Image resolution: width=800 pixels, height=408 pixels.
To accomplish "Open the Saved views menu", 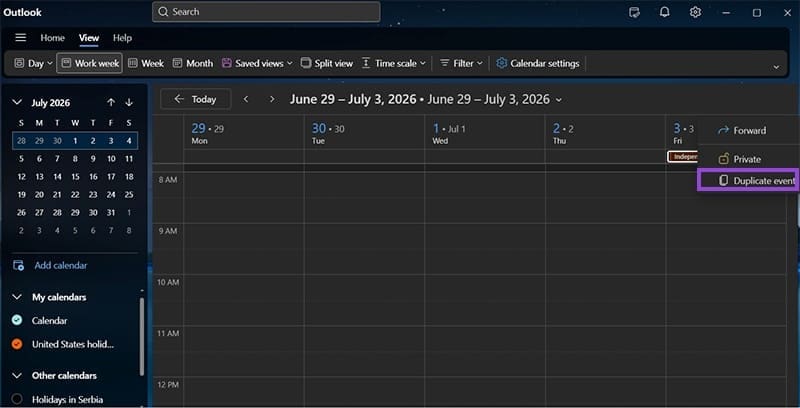I will pos(257,63).
